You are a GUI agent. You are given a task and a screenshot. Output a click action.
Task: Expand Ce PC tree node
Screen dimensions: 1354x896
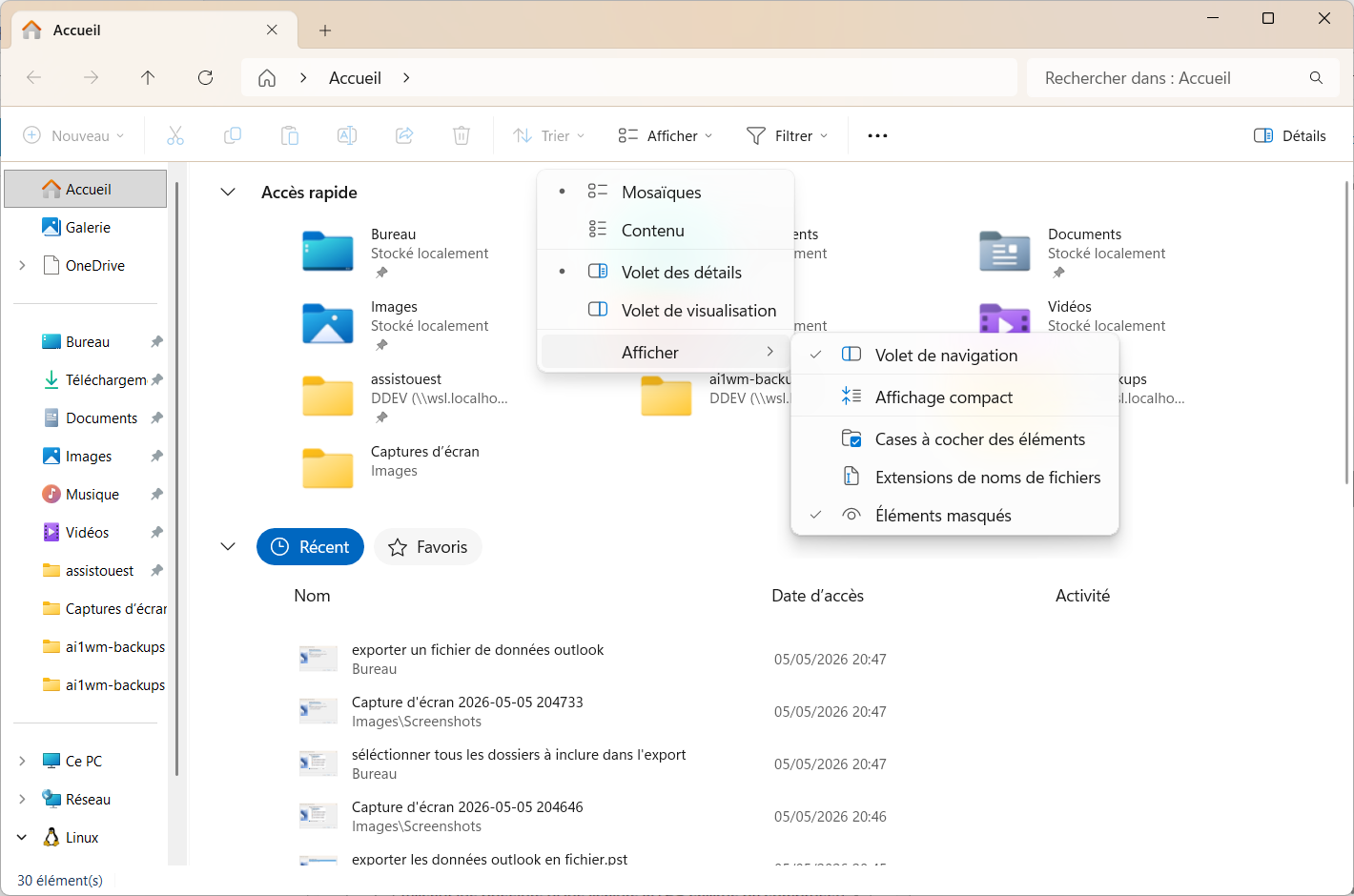[22, 761]
